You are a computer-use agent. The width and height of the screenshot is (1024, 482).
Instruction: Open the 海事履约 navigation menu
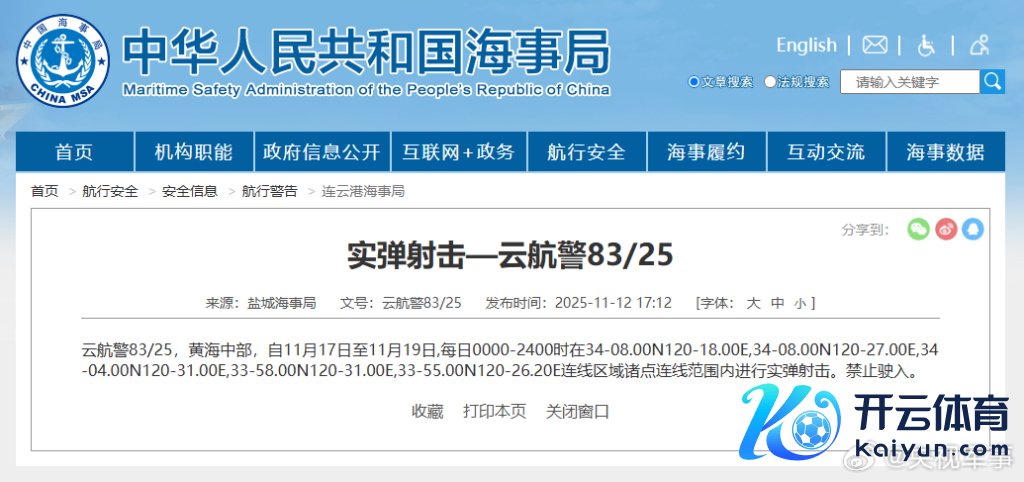[x=706, y=152]
